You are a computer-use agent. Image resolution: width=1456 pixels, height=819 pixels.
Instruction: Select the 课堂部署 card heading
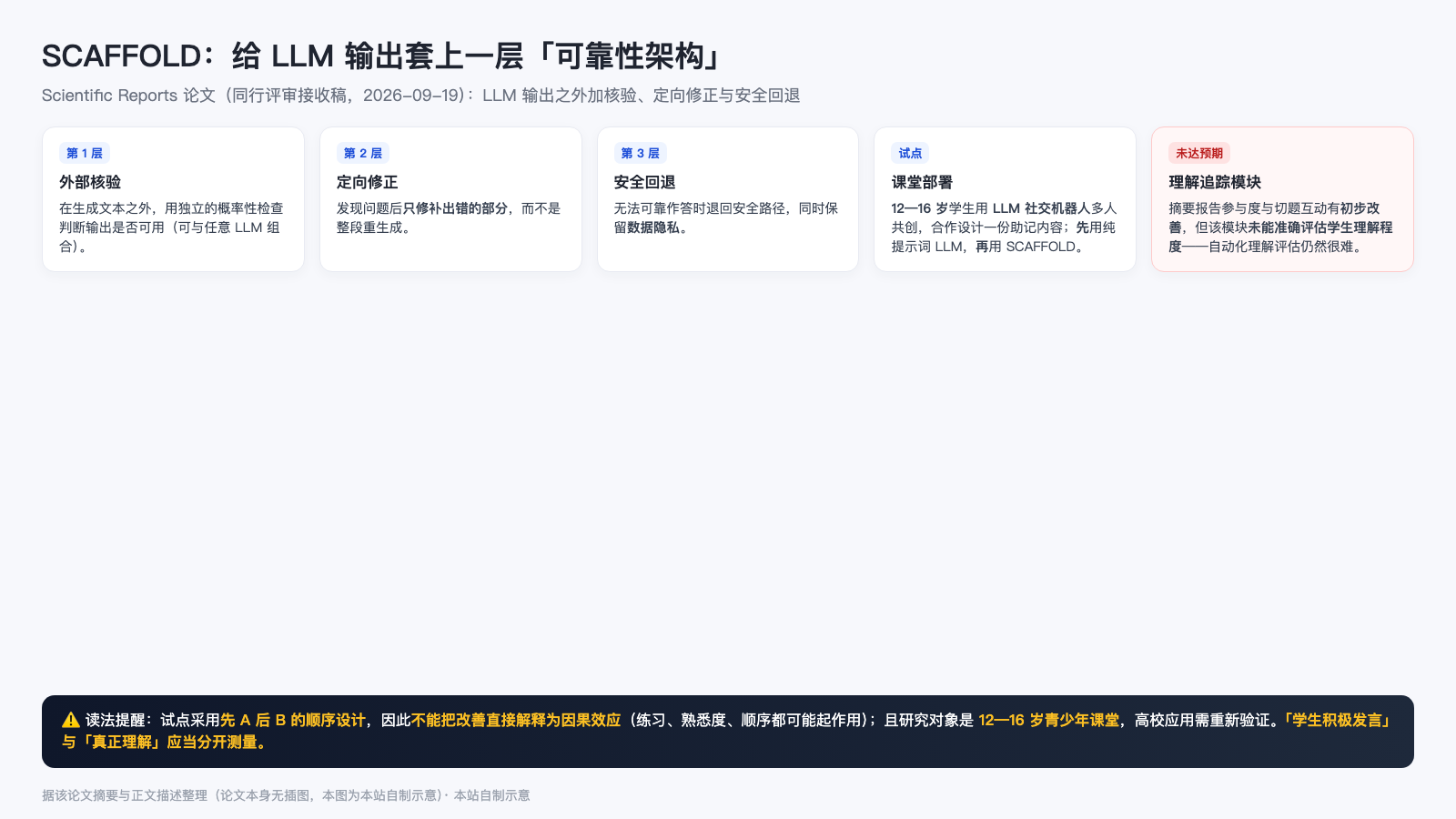point(922,182)
